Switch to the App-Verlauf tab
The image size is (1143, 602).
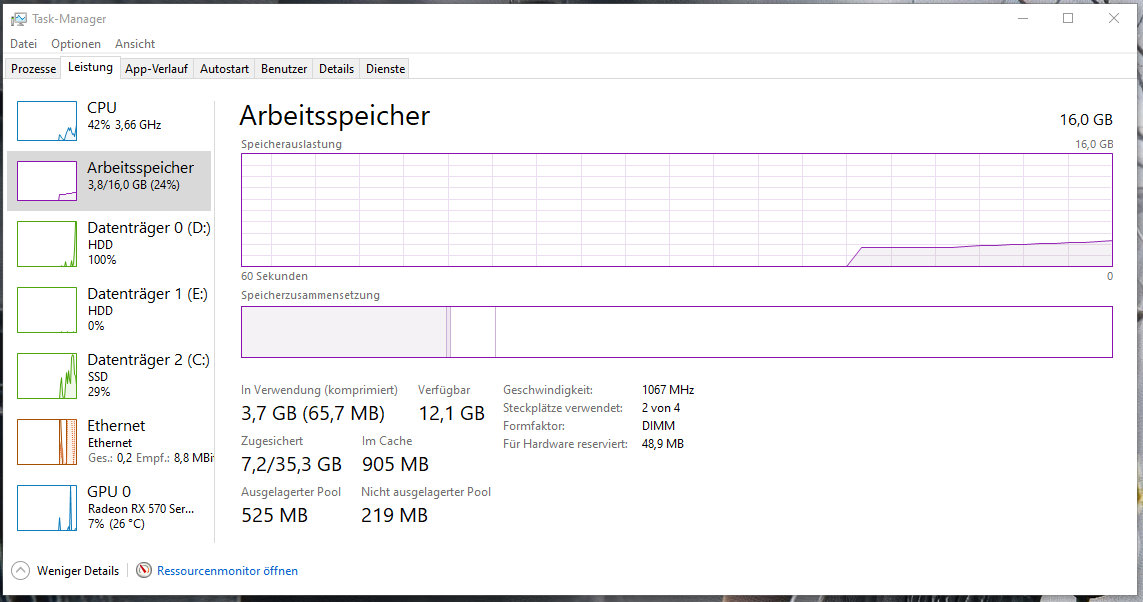click(x=156, y=69)
